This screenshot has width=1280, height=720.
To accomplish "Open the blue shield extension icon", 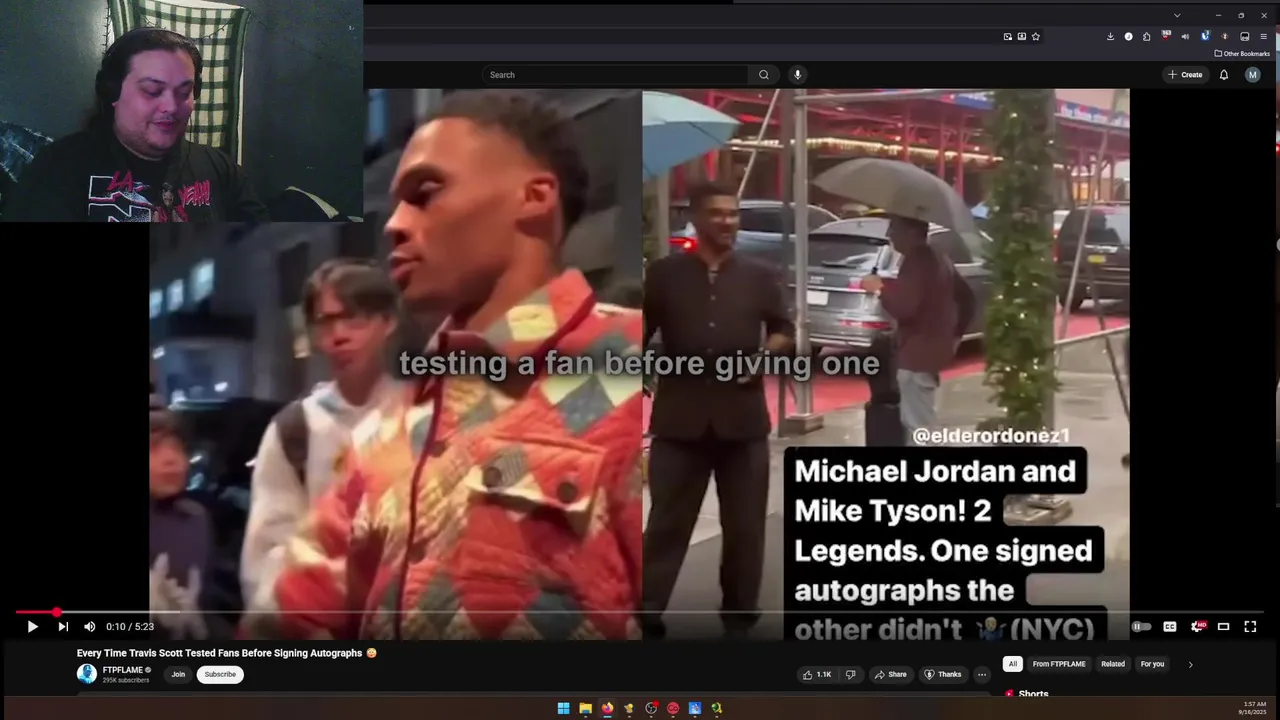I will pos(1205,36).
